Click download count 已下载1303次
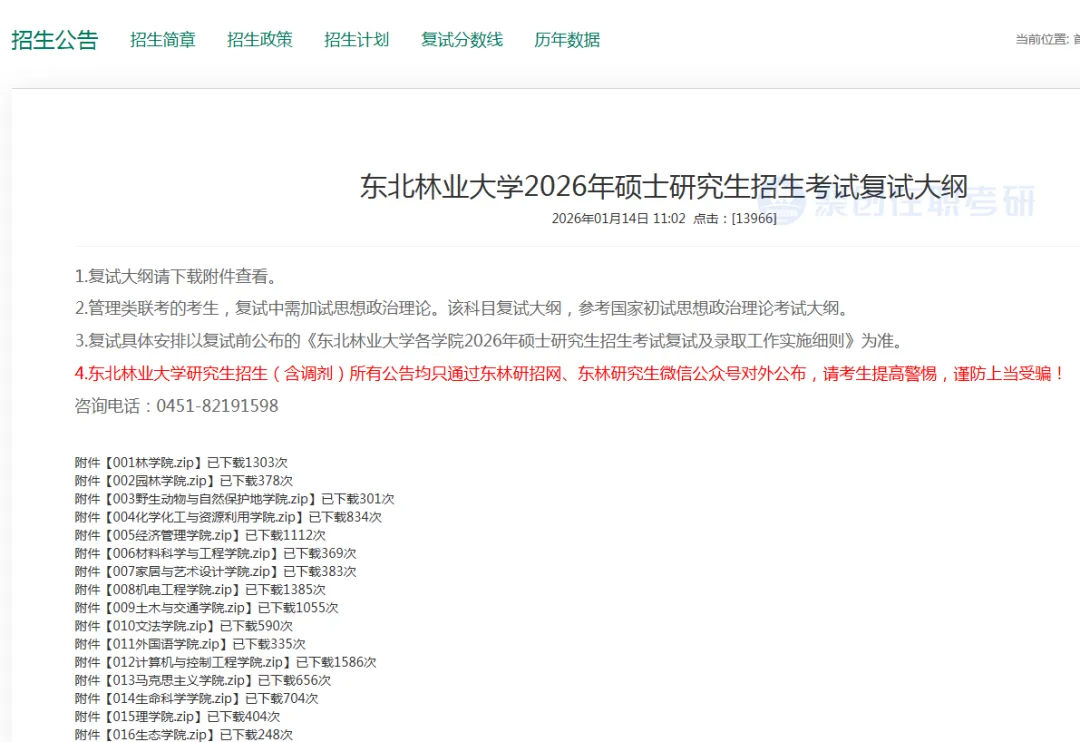Image resolution: width=1080 pixels, height=742 pixels. [x=247, y=462]
